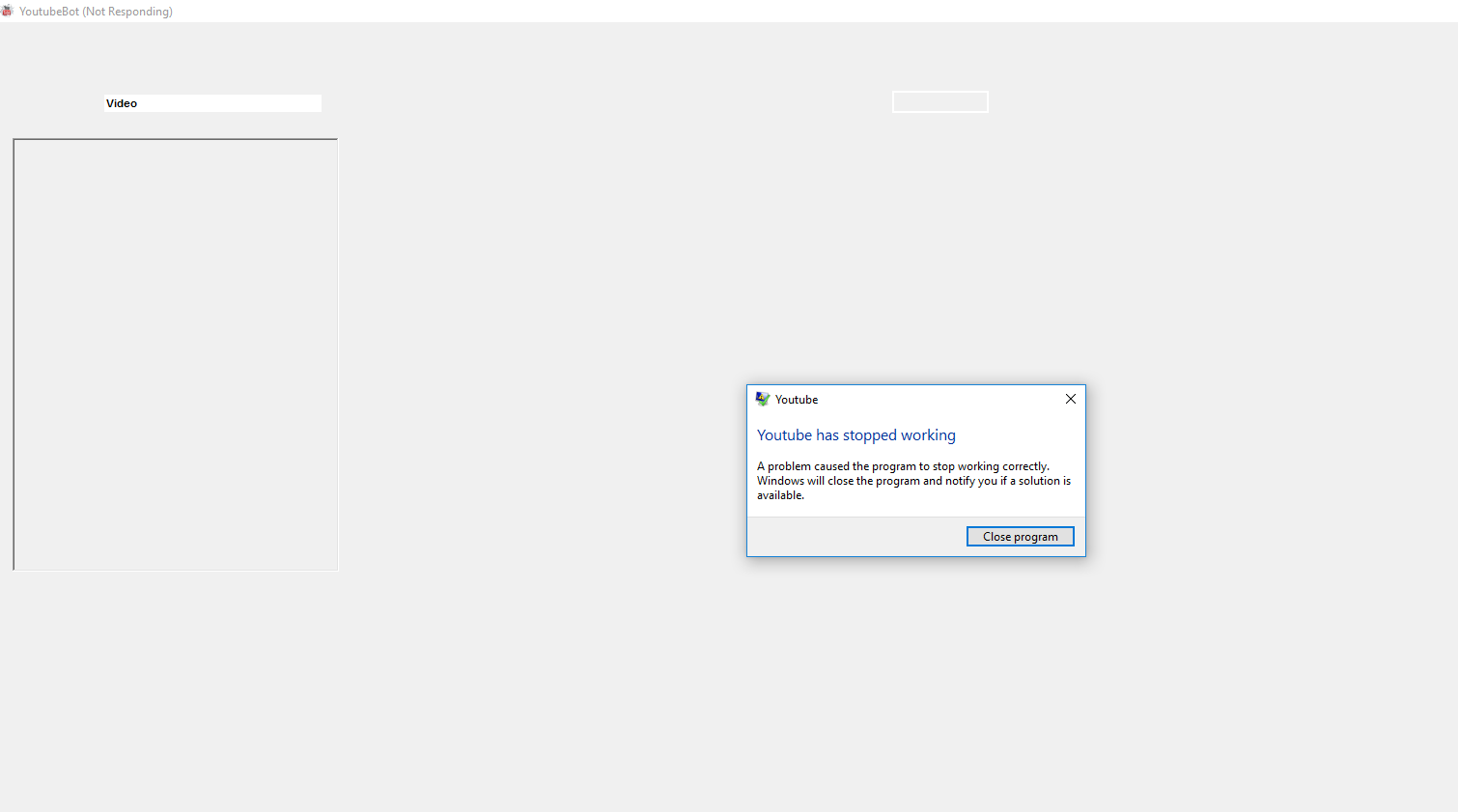The height and width of the screenshot is (812, 1458).
Task: Click the YoutubeBot (Not Responding) window title
Action: [96, 12]
